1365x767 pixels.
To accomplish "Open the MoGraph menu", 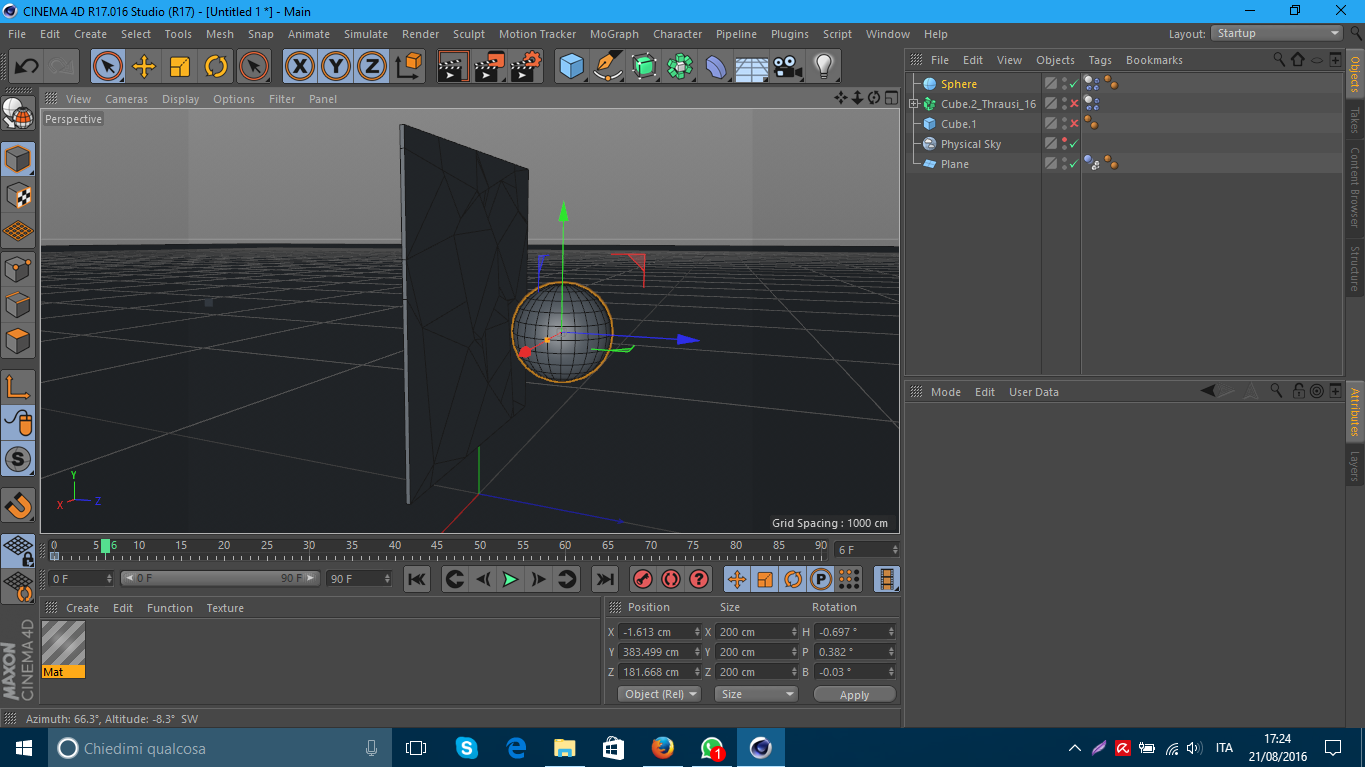I will [x=614, y=34].
